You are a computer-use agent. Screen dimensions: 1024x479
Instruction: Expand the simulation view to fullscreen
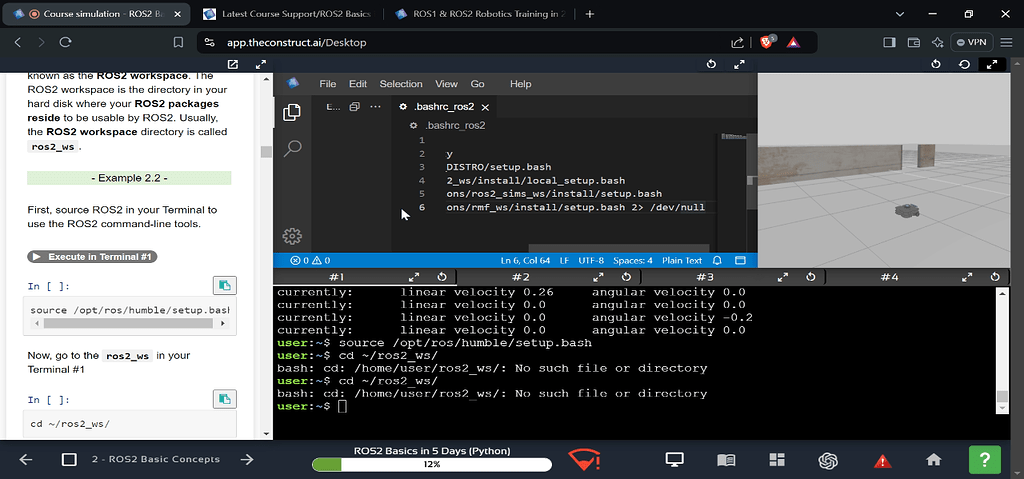[991, 64]
